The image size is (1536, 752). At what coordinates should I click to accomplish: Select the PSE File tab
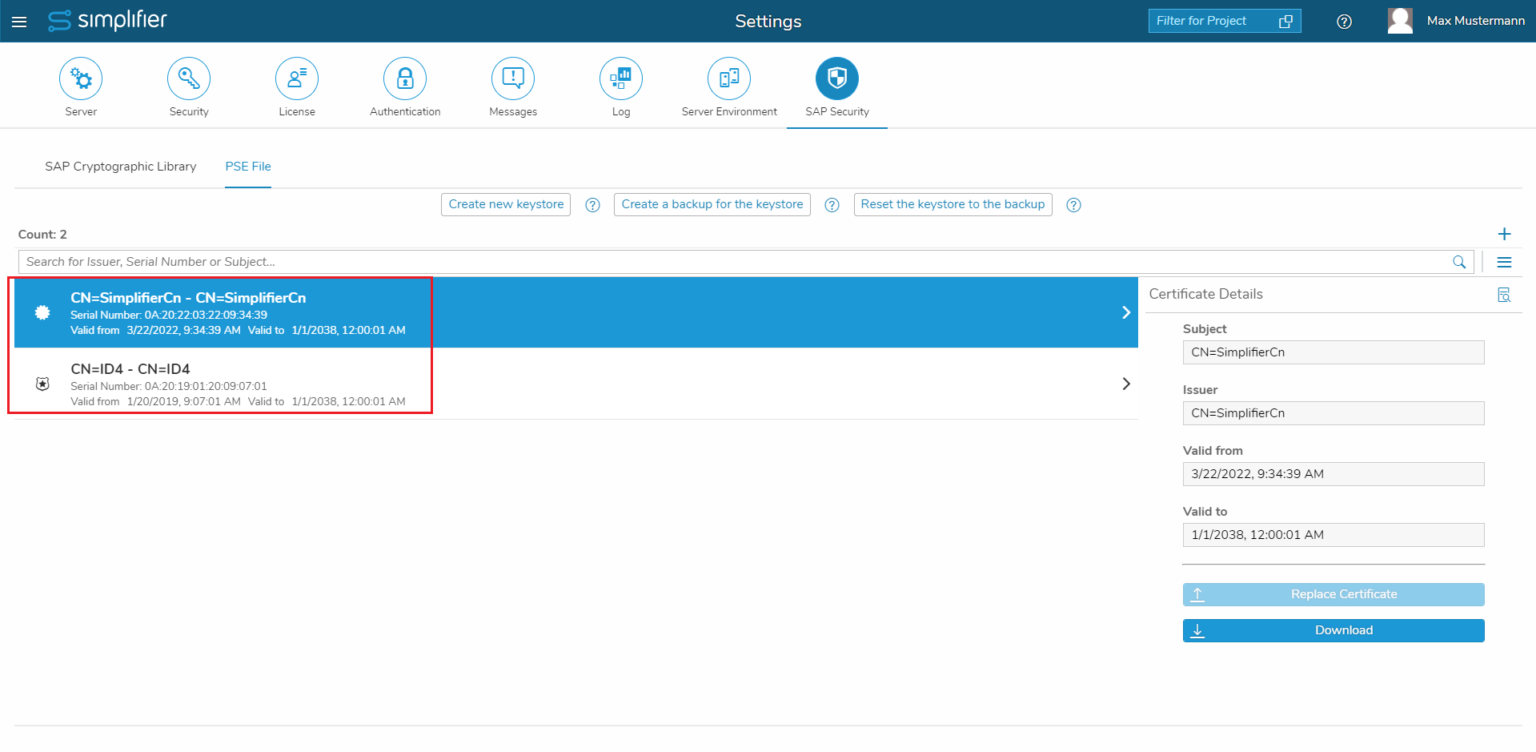[x=247, y=166]
